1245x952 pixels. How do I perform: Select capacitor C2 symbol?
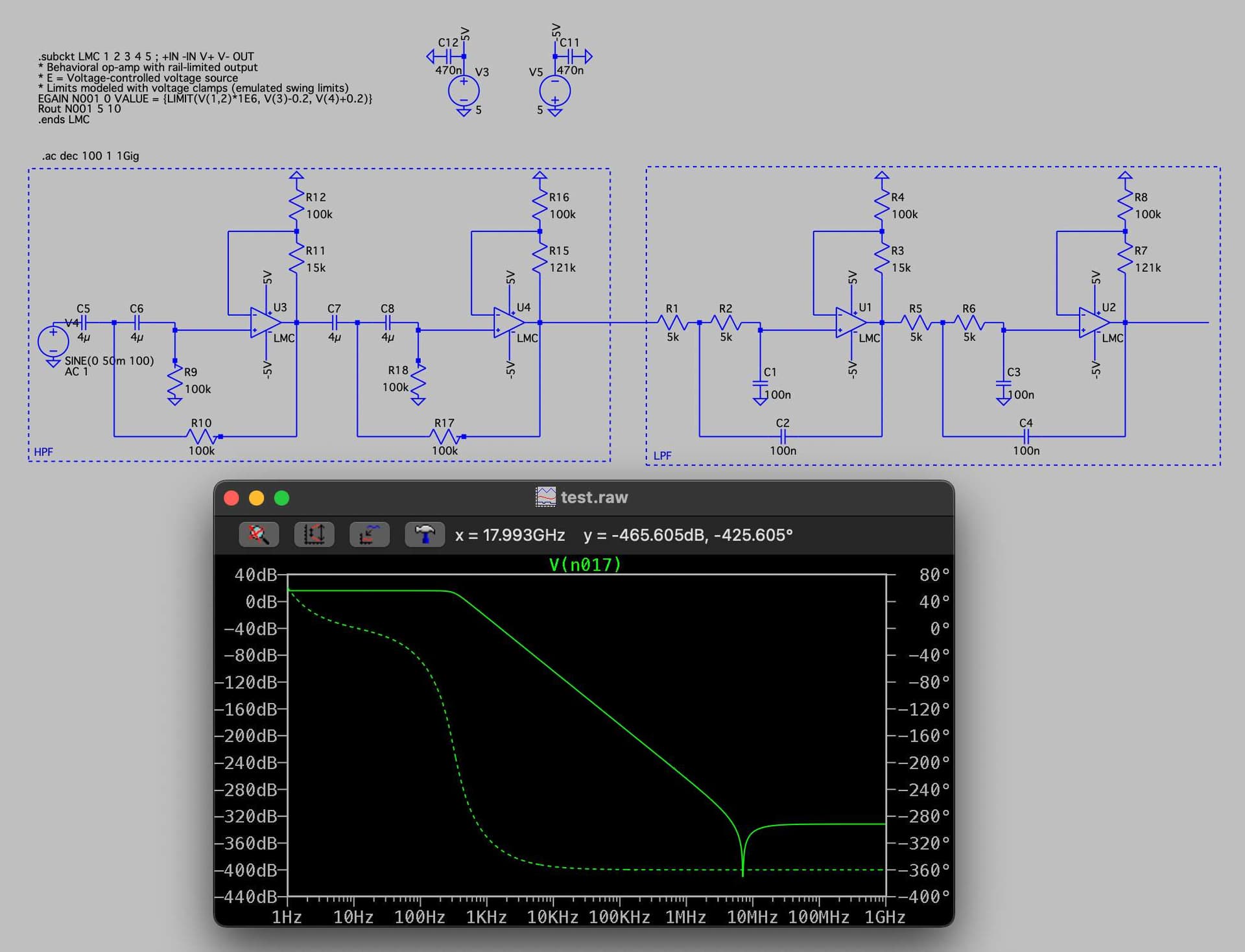pos(783,436)
